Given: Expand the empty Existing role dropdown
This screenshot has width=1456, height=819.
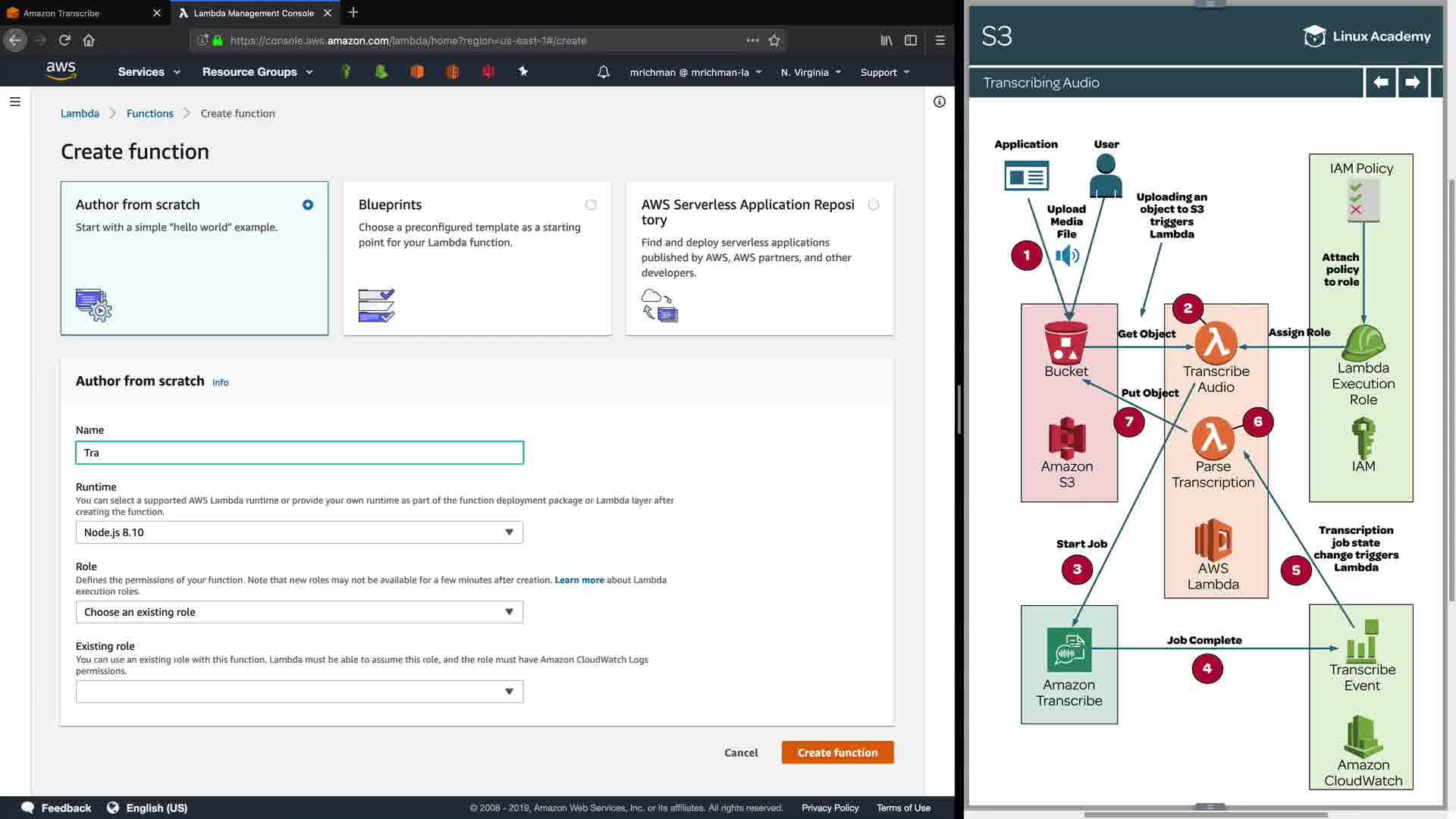Looking at the screenshot, I should pyautogui.click(x=299, y=692).
